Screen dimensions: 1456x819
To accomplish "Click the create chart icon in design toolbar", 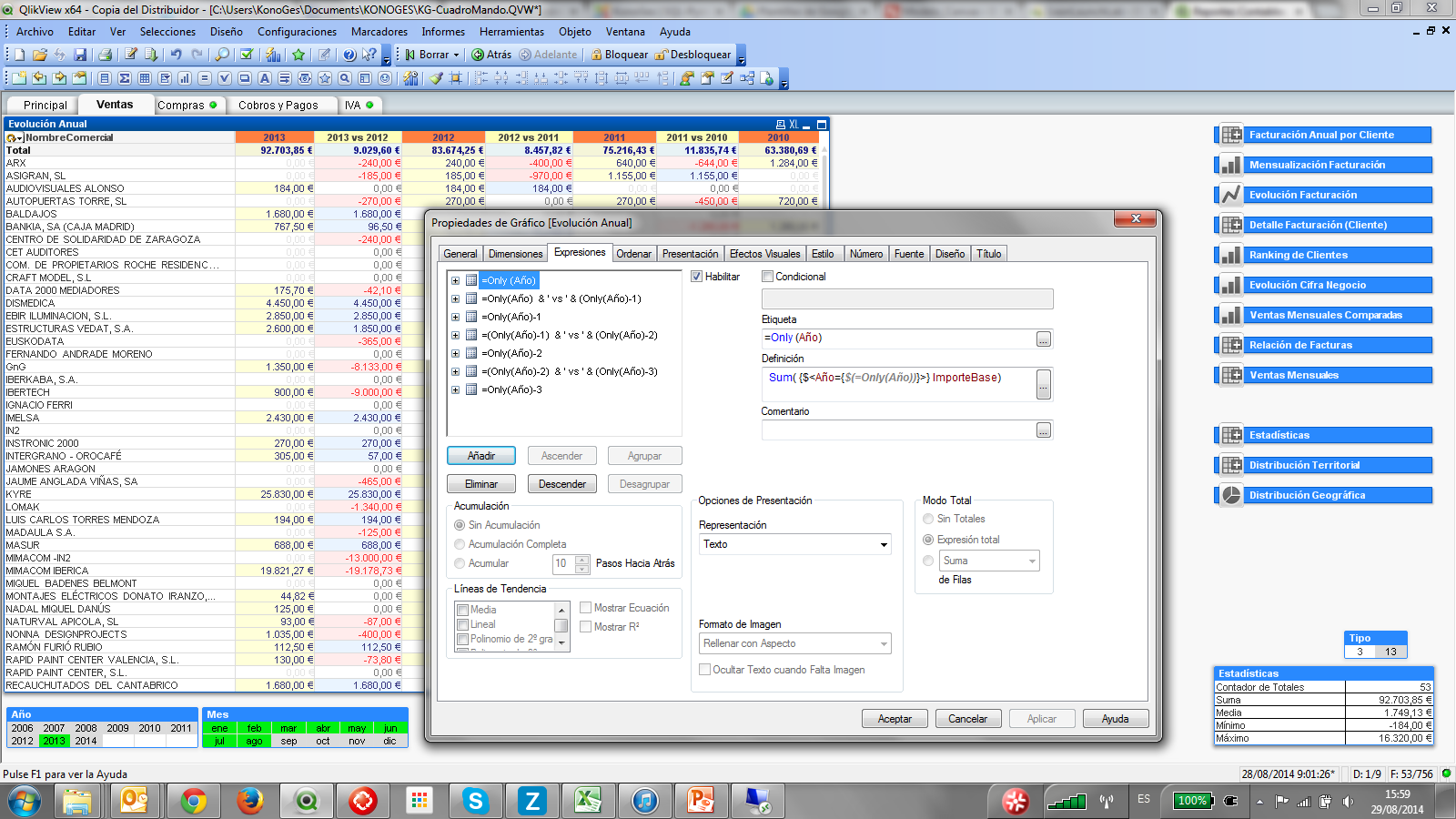I will pos(185,78).
